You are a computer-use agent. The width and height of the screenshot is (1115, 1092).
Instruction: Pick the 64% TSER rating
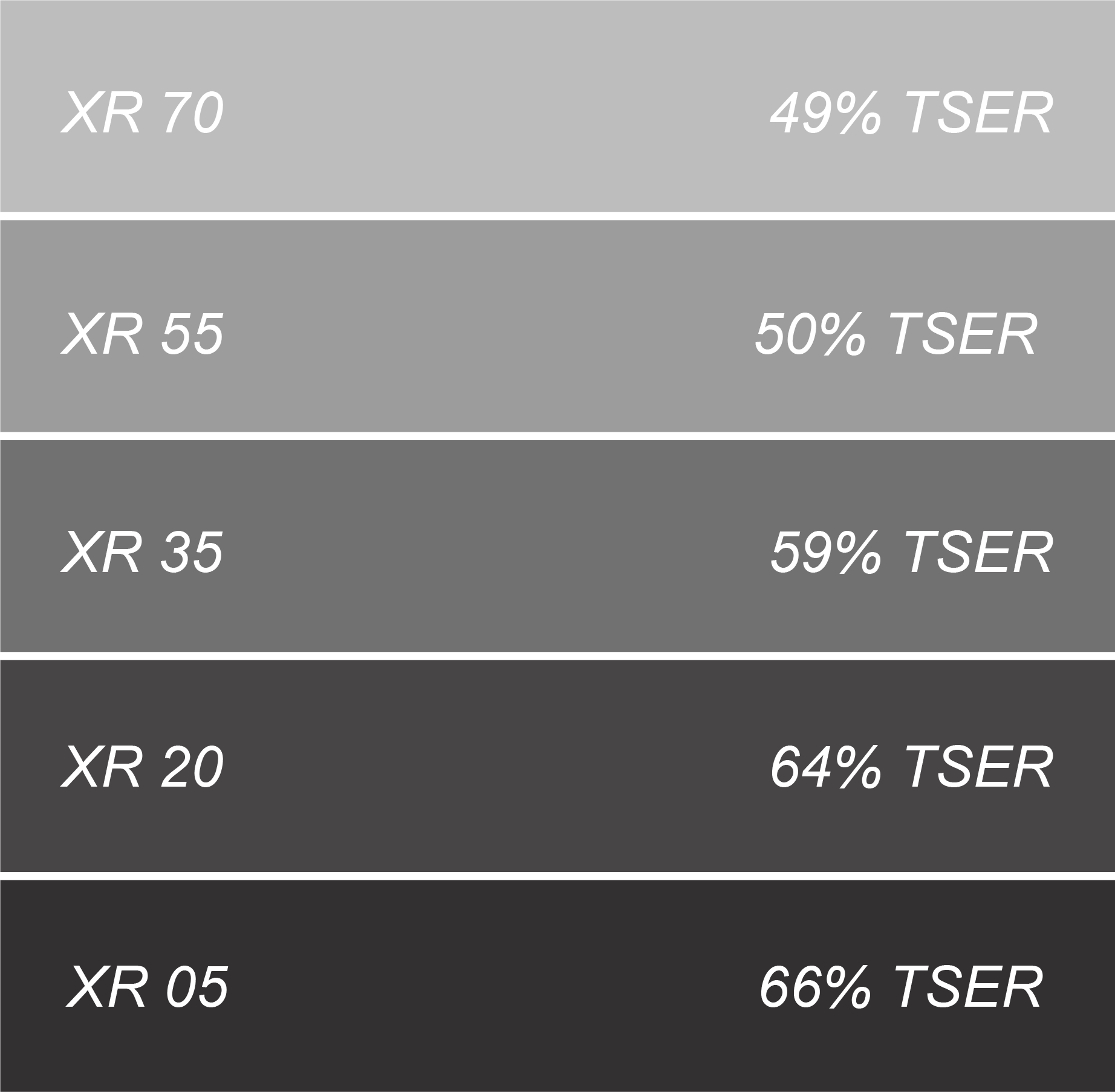pyautogui.click(x=911, y=767)
